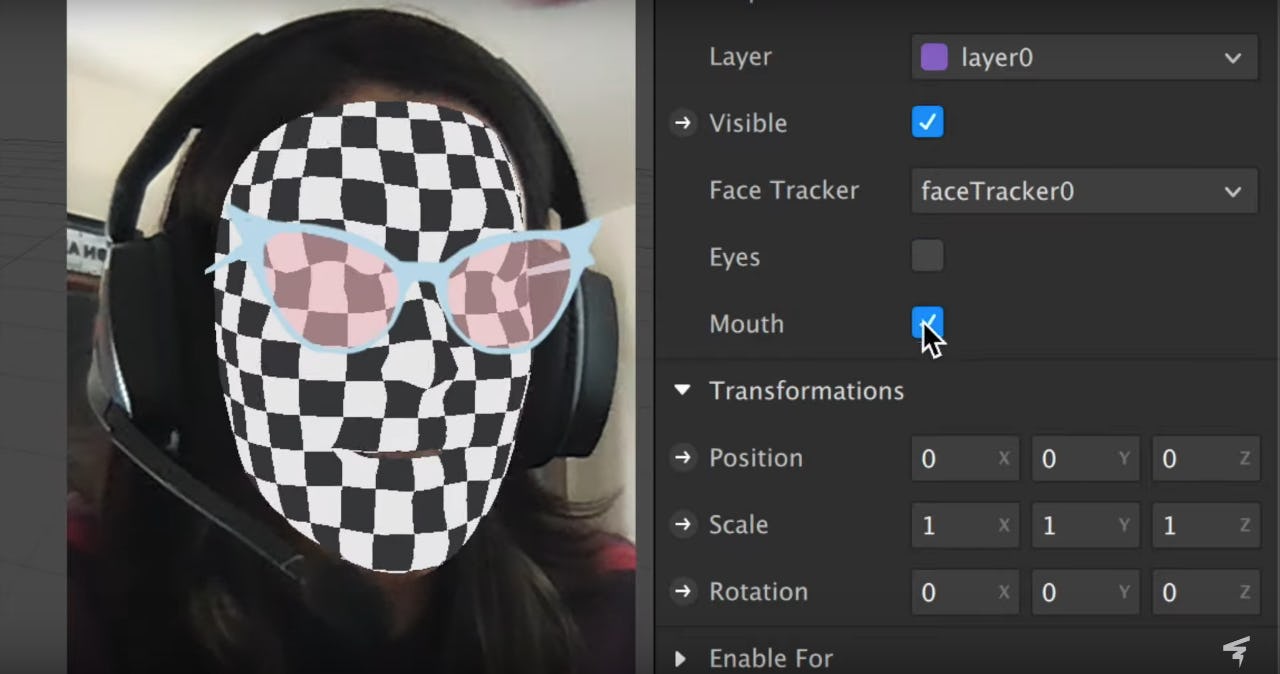
Task: Click the Spark logo at bottom right
Action: 1237,649
